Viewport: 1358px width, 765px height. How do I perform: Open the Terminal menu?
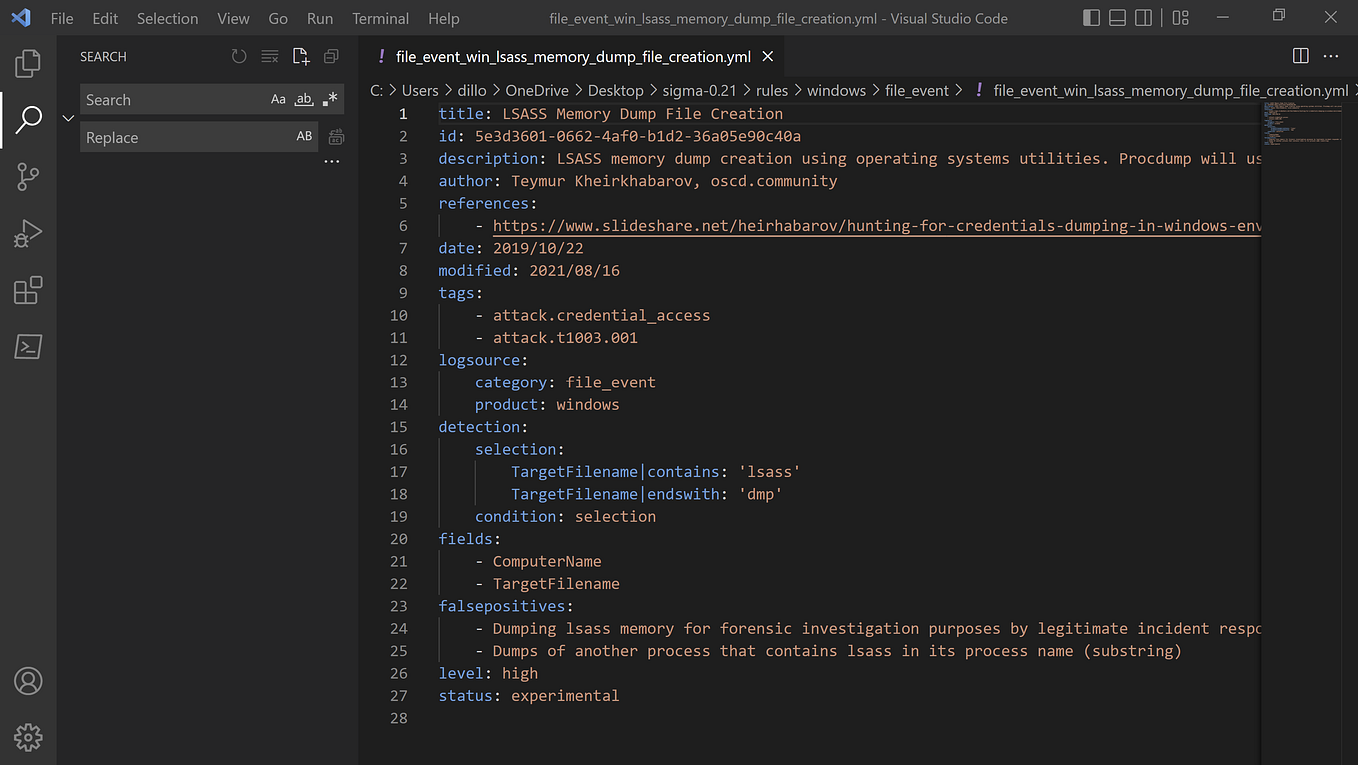(x=380, y=18)
